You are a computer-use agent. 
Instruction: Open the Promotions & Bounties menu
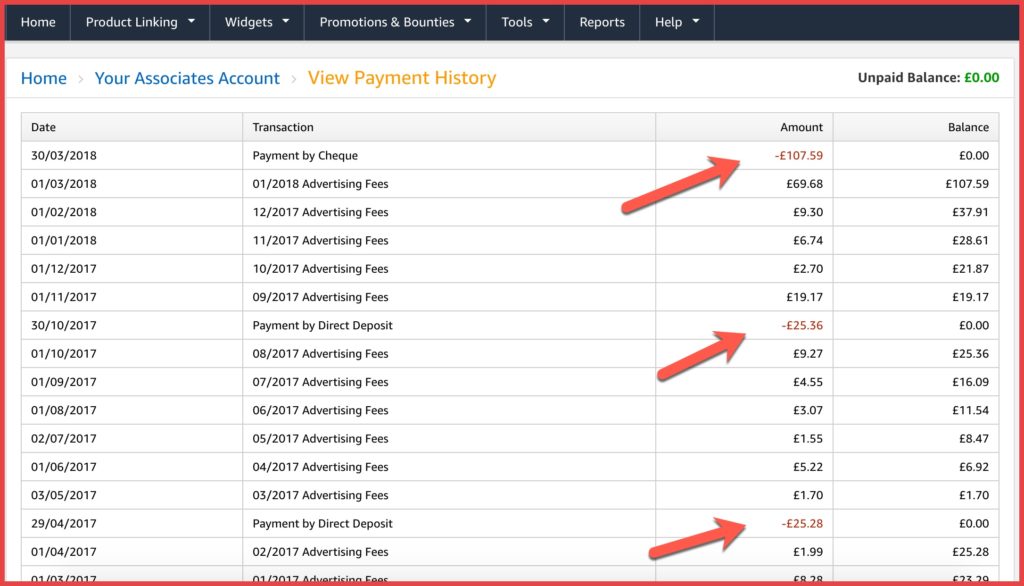point(395,22)
